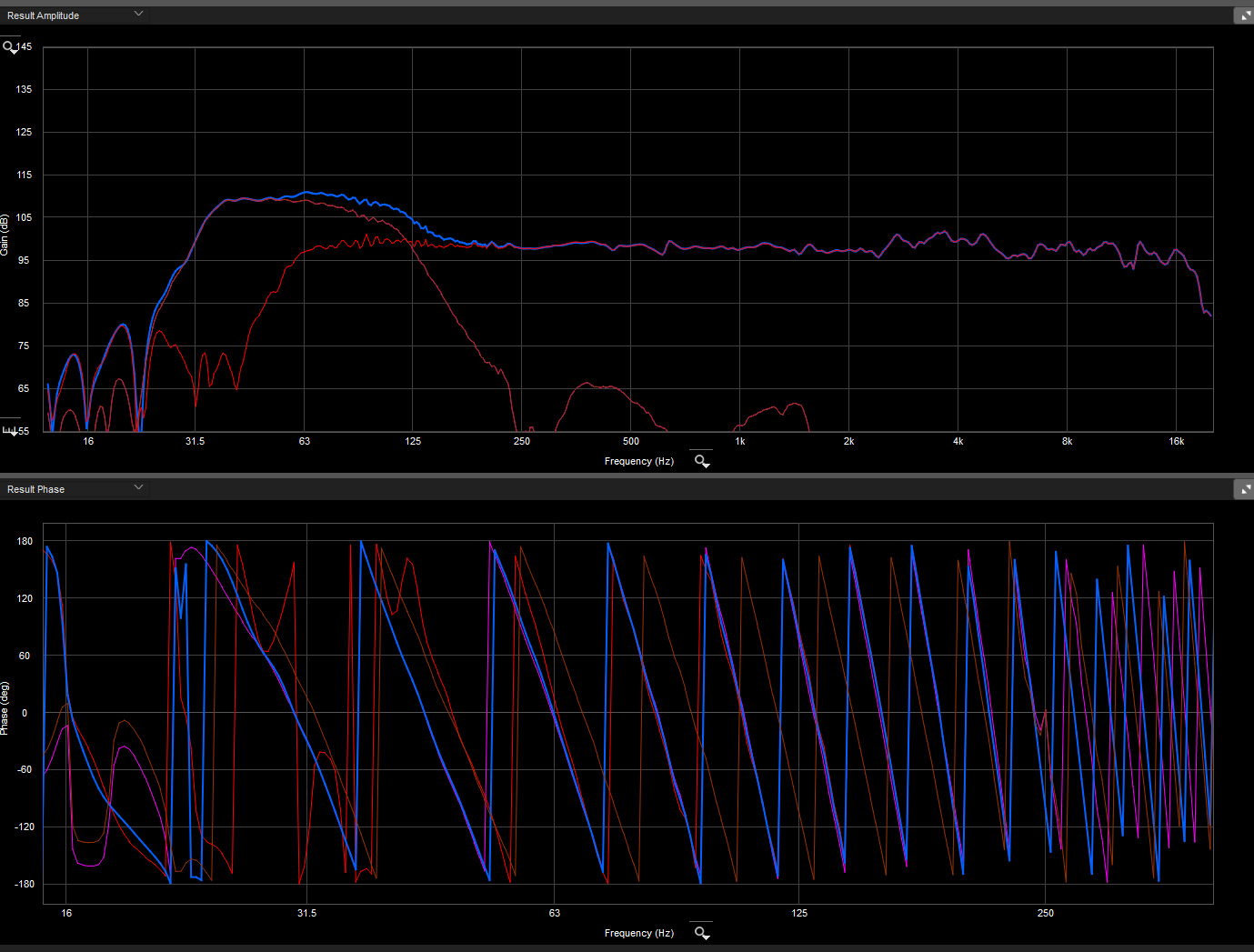Maximize the Result Phase panel

(1244, 489)
